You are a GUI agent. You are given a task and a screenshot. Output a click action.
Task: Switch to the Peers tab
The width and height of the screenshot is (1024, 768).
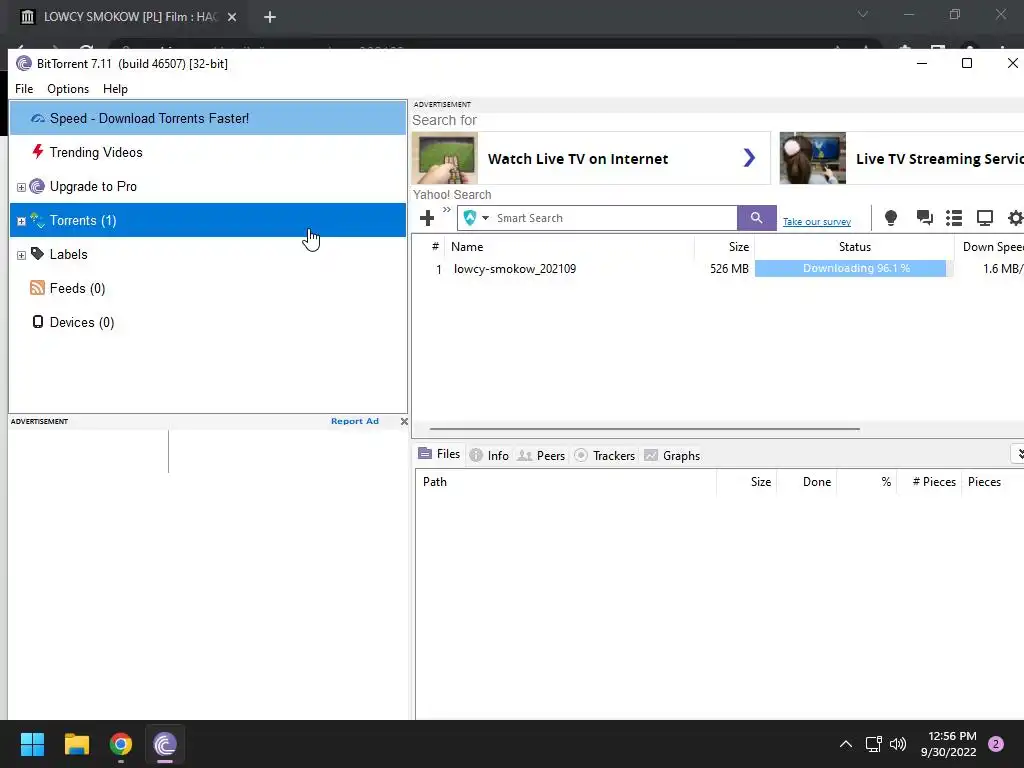tap(541, 456)
